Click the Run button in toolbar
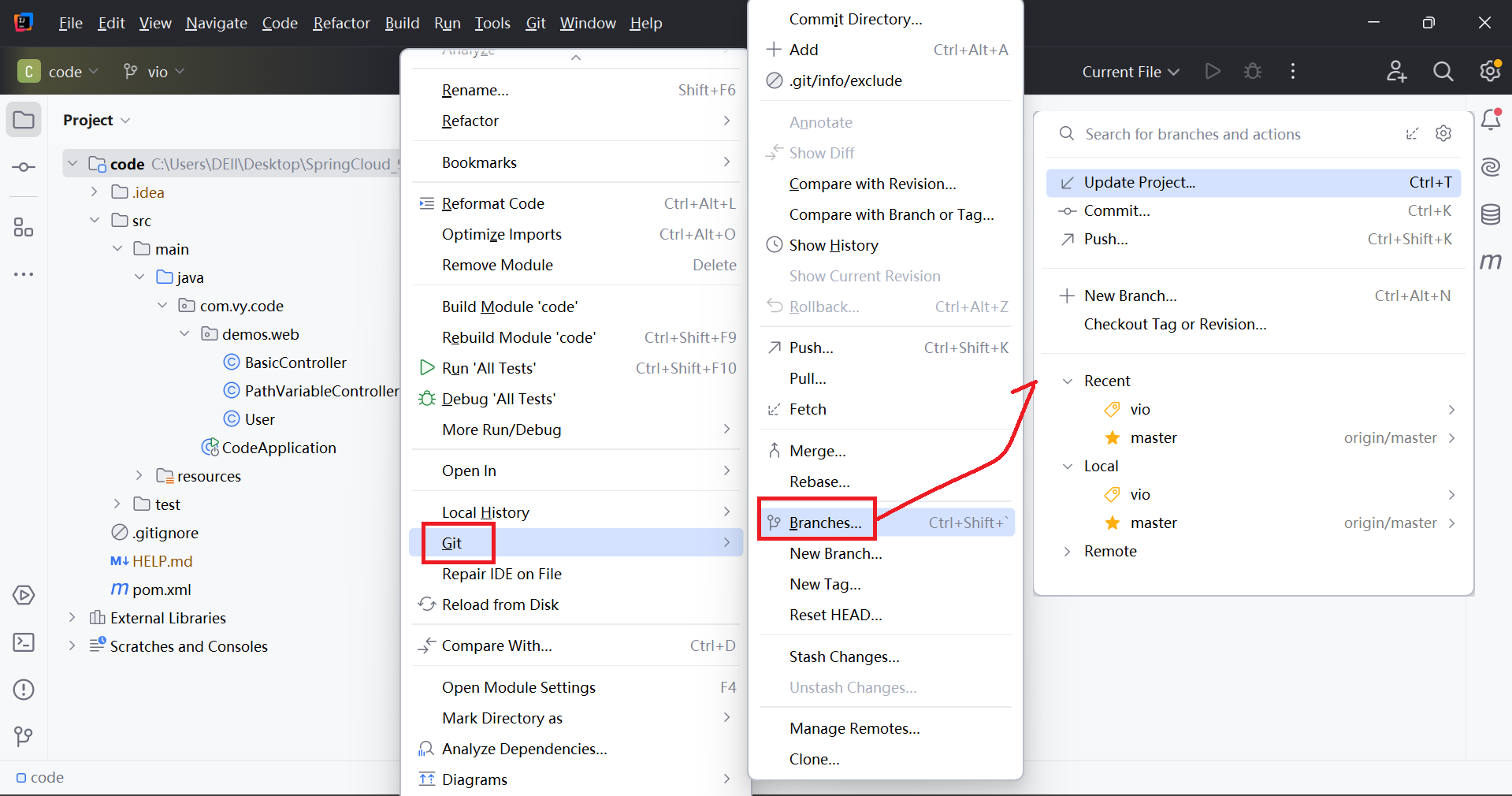The height and width of the screenshot is (796, 1512). [x=1213, y=72]
